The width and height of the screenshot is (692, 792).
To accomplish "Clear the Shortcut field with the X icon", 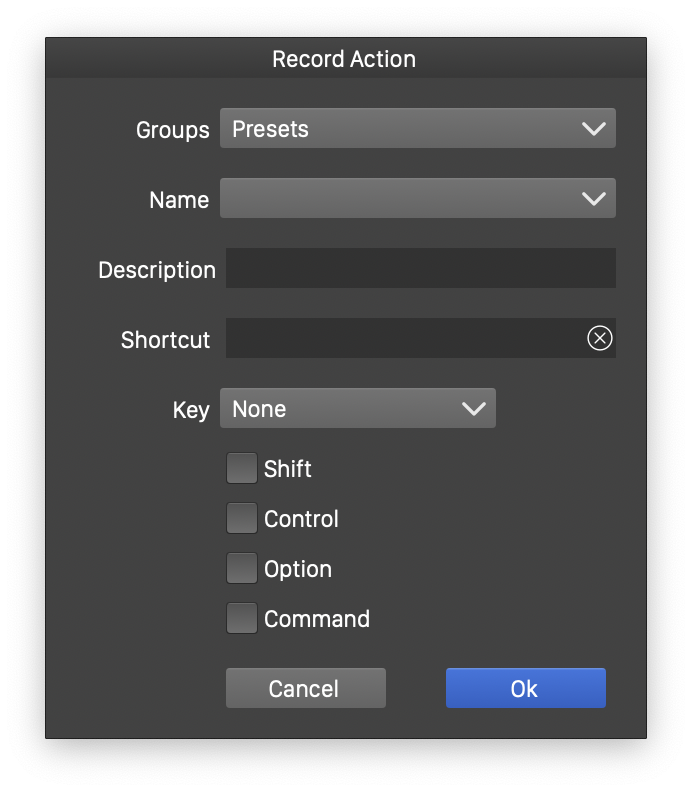I will 599,339.
